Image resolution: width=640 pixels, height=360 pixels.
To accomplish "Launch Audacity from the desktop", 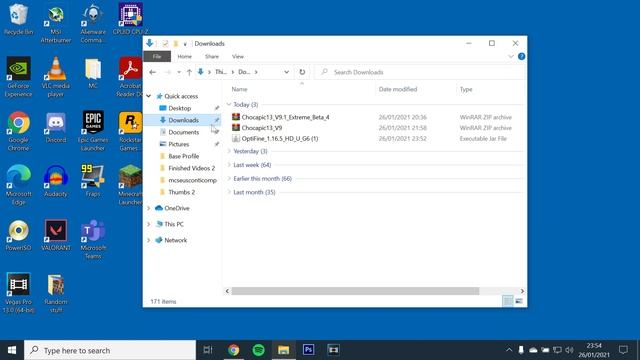I will click(x=56, y=181).
